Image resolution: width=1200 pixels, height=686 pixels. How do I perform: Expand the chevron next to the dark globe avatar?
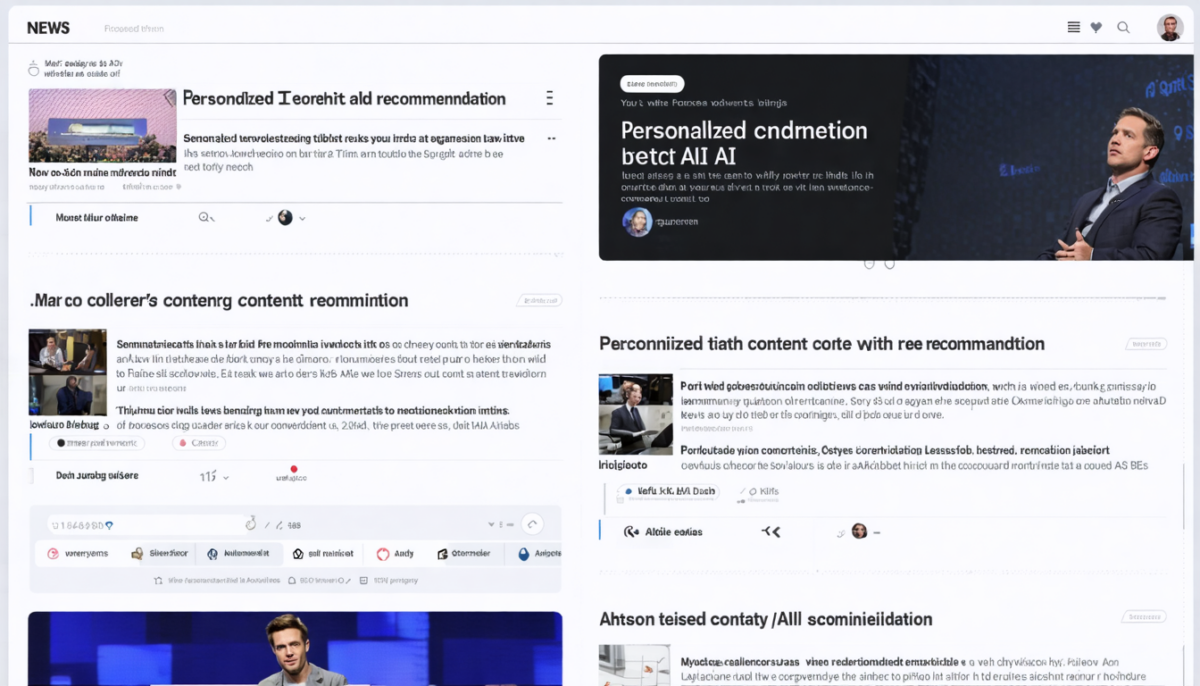pyautogui.click(x=302, y=218)
